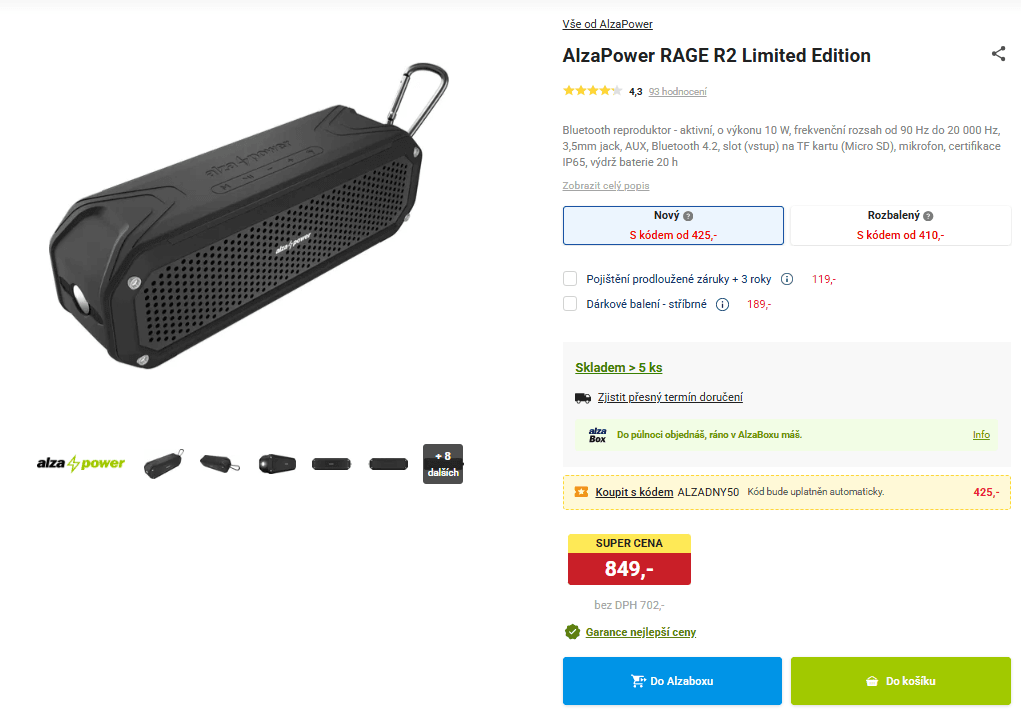Click the info icon beside extended warranty
Image resolution: width=1021 pixels, height=723 pixels.
pos(787,279)
